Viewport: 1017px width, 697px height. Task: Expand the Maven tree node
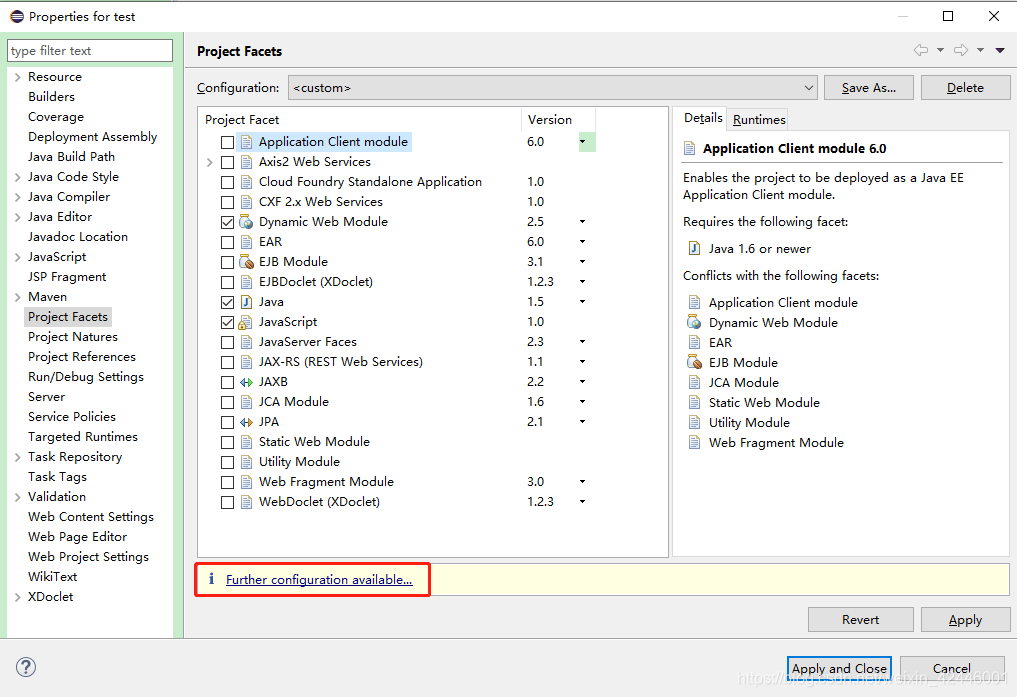click(x=18, y=297)
